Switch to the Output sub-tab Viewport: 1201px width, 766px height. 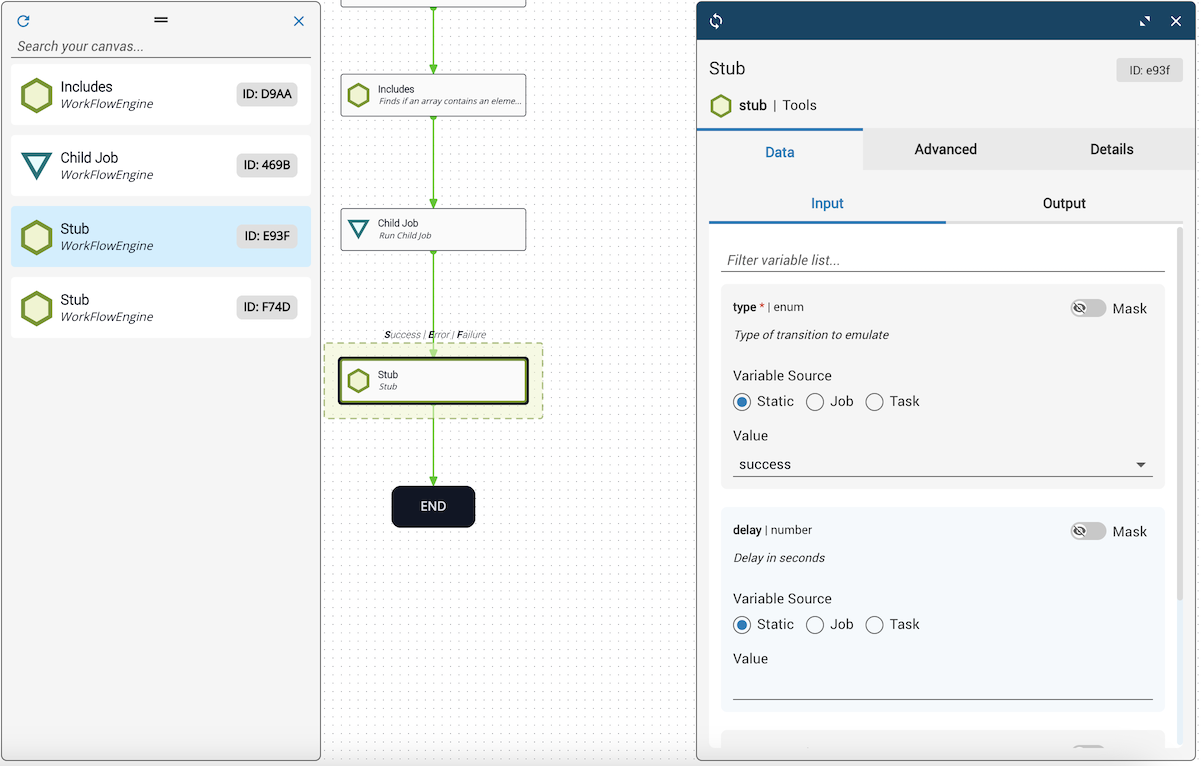[x=1063, y=204]
